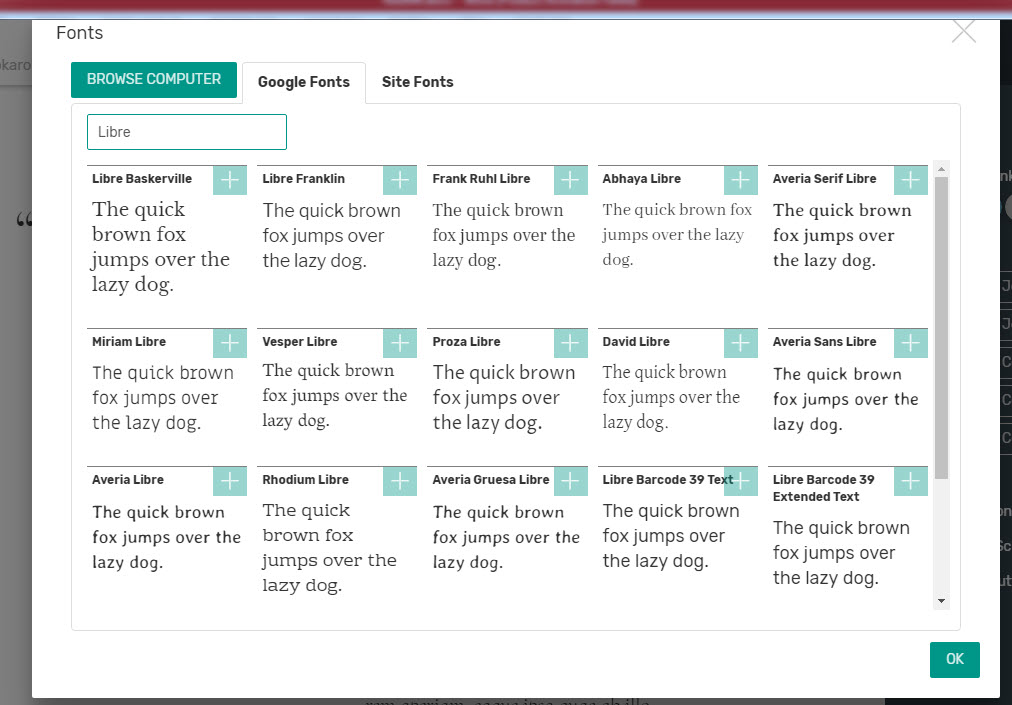Click plus icon for Vesper Libre
Viewport: 1012px width, 705px height.
coord(400,343)
